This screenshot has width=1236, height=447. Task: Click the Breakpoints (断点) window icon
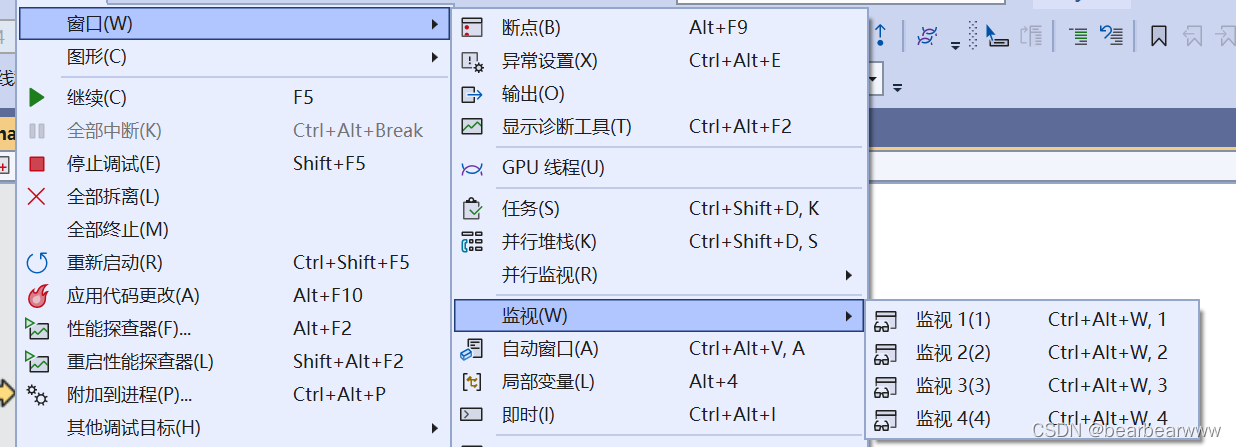(472, 28)
